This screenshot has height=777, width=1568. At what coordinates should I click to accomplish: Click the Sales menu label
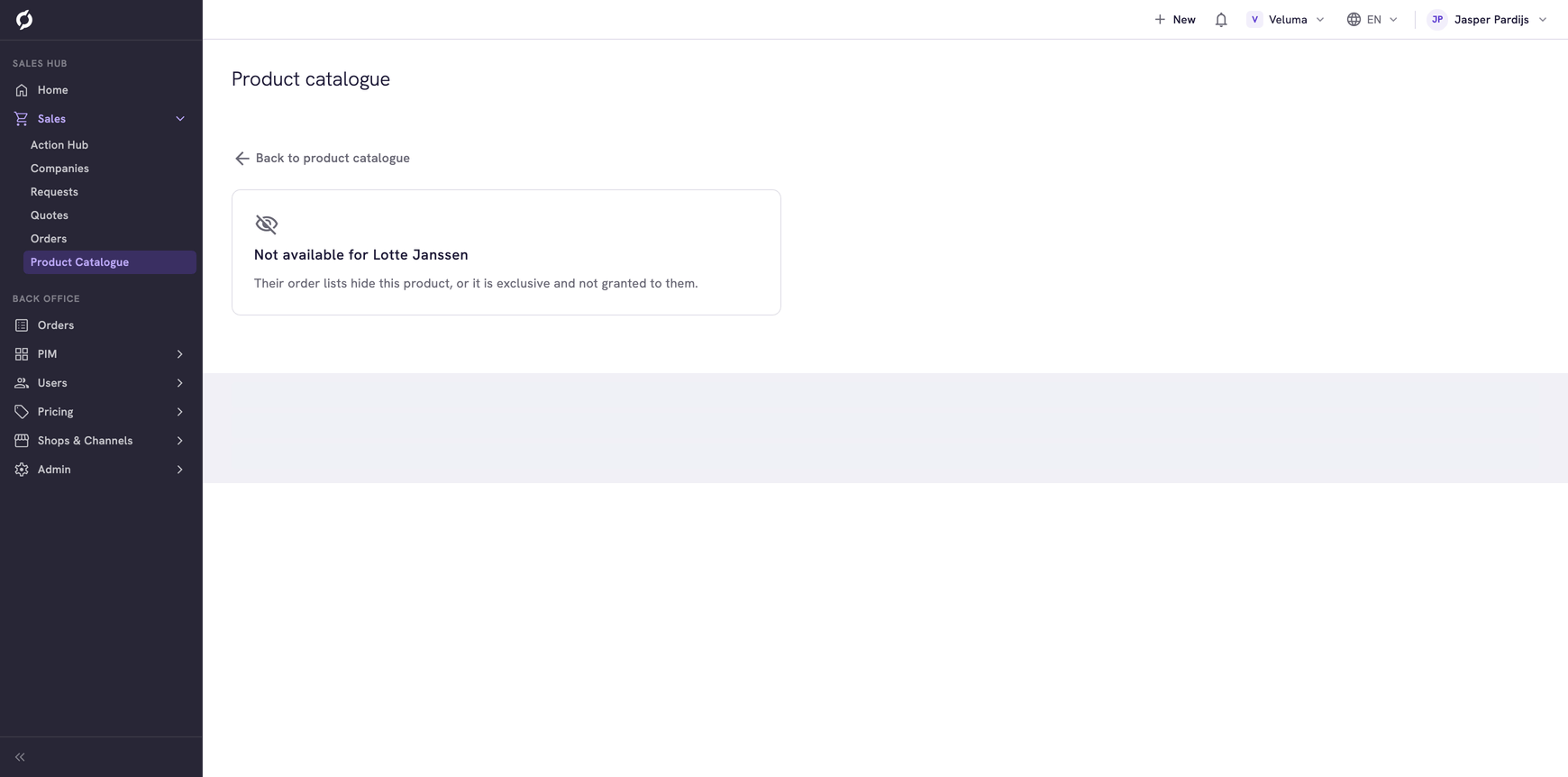pos(51,119)
